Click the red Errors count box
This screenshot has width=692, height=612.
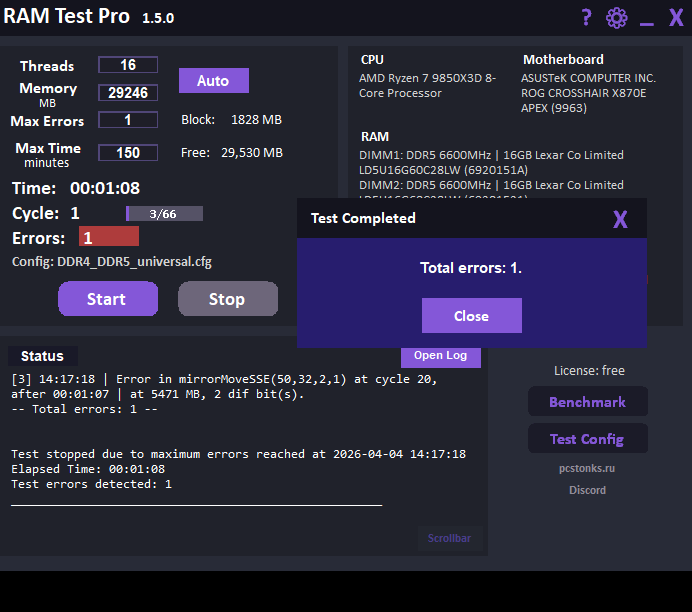click(x=109, y=237)
